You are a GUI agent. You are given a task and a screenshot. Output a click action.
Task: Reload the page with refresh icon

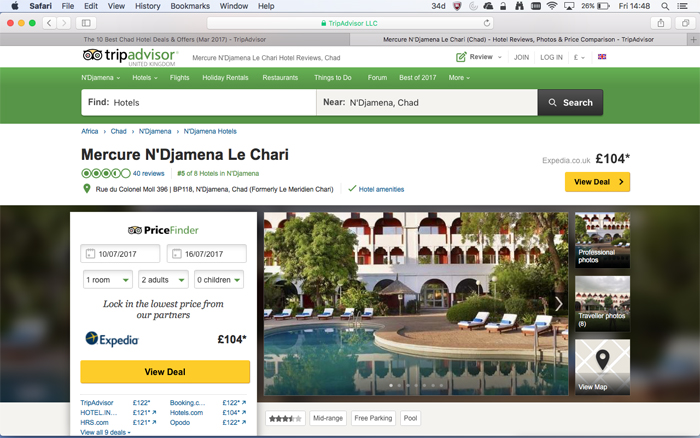[x=487, y=23]
